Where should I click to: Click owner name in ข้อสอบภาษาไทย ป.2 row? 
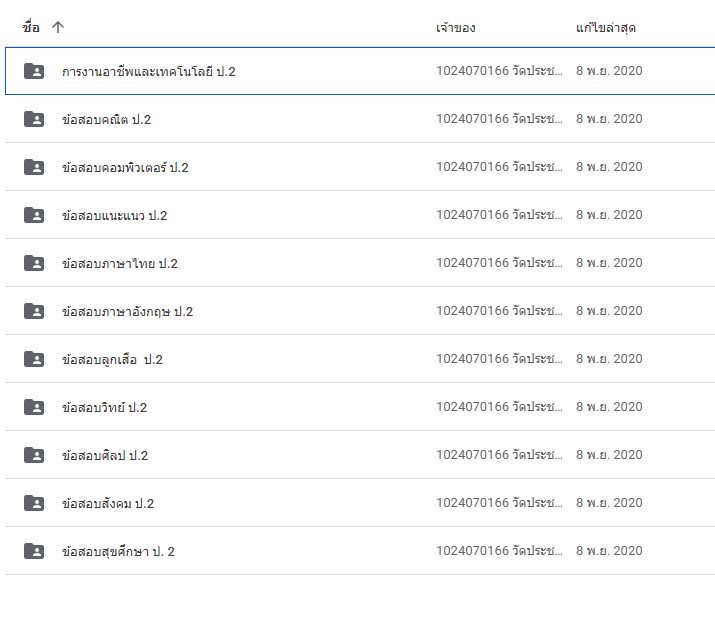click(499, 263)
